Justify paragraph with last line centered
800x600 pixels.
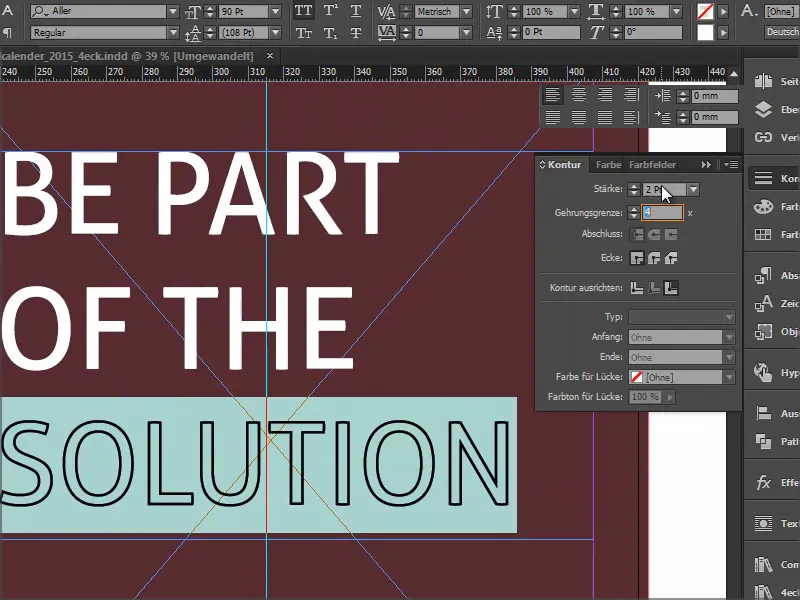point(579,117)
